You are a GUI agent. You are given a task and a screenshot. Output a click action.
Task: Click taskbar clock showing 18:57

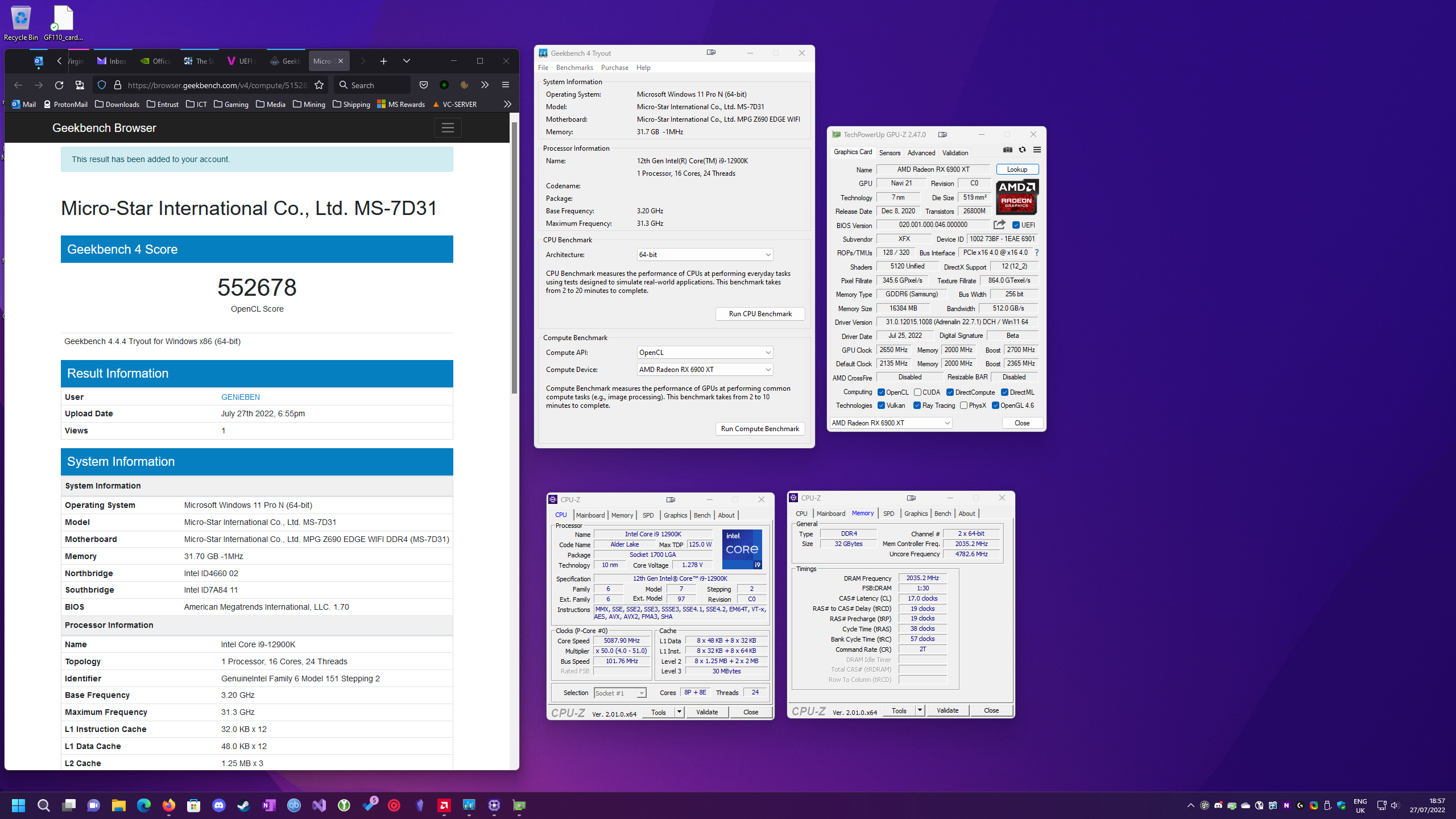coord(1427,805)
